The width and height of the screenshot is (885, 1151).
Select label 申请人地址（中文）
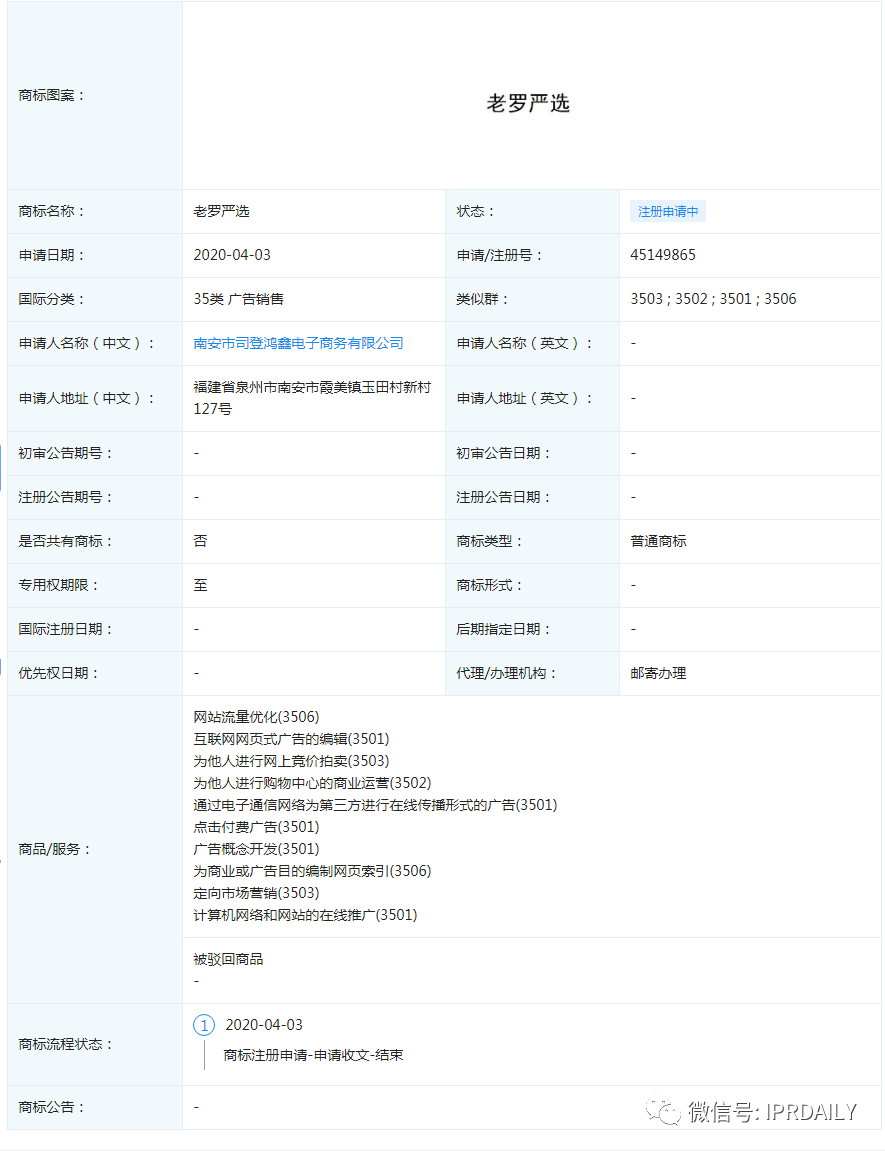(87, 399)
